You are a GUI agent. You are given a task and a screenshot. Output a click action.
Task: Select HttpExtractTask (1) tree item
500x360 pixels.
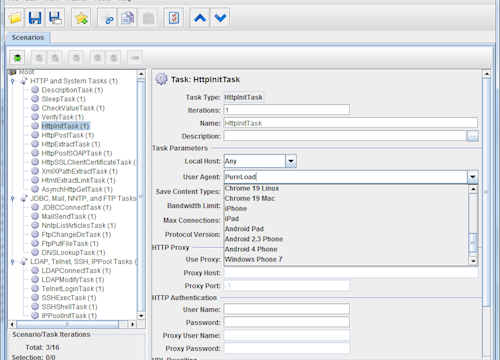click(71, 144)
